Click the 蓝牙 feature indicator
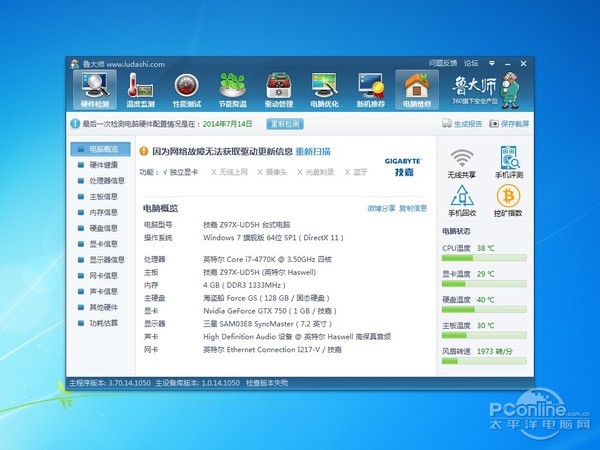Viewport: 600px width, 450px height. coord(356,172)
